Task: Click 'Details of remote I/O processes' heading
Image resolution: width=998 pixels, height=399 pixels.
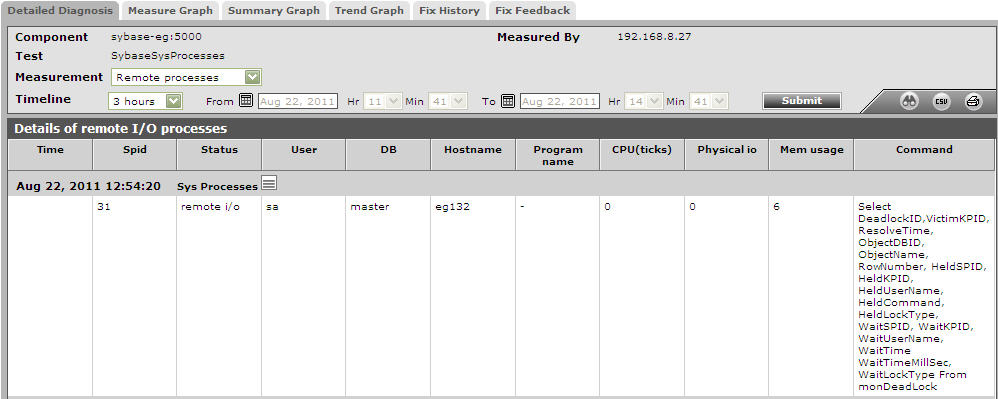Action: (x=120, y=129)
